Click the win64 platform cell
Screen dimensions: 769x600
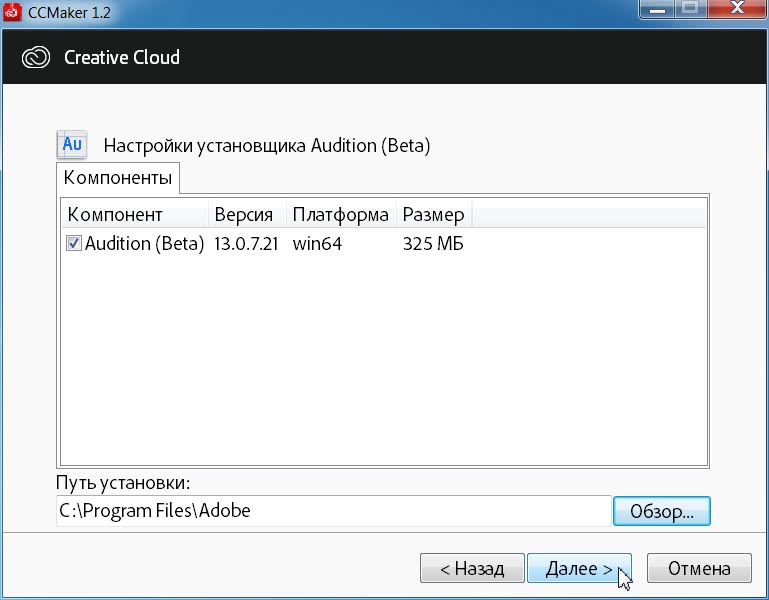pyautogui.click(x=317, y=244)
